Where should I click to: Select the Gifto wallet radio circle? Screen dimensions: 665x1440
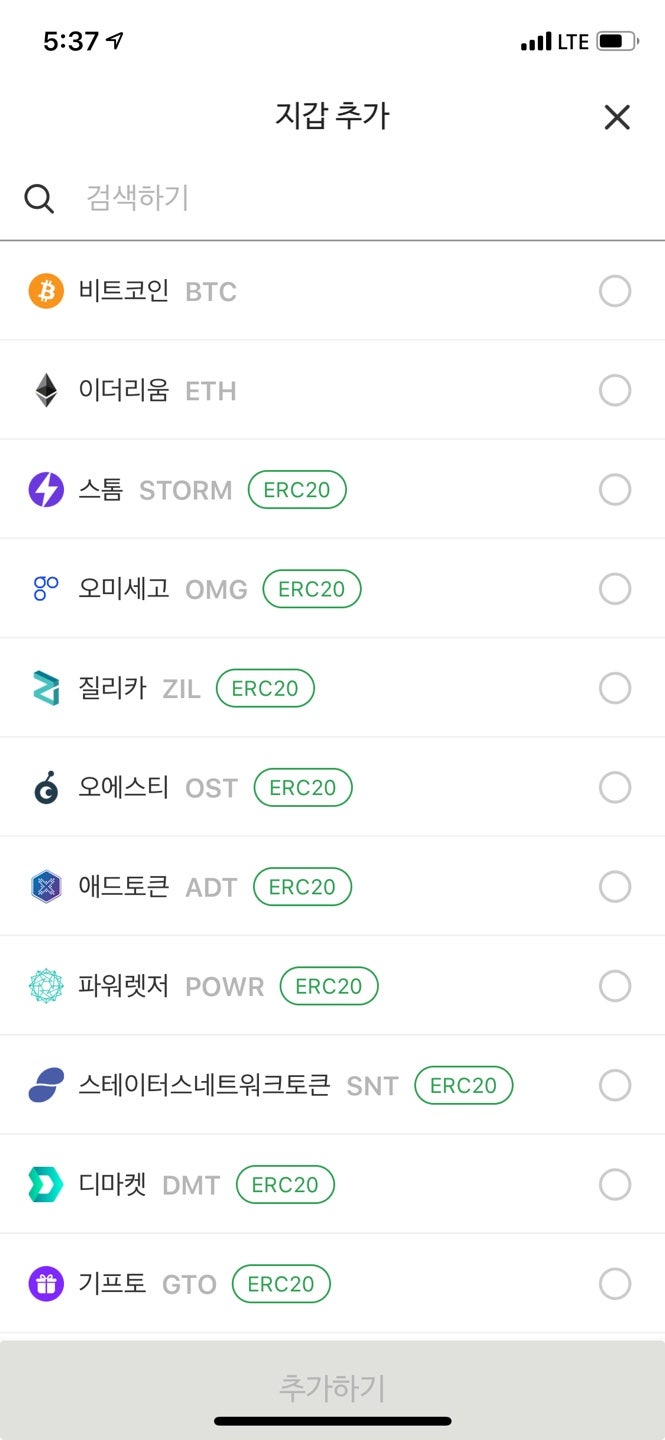615,1284
